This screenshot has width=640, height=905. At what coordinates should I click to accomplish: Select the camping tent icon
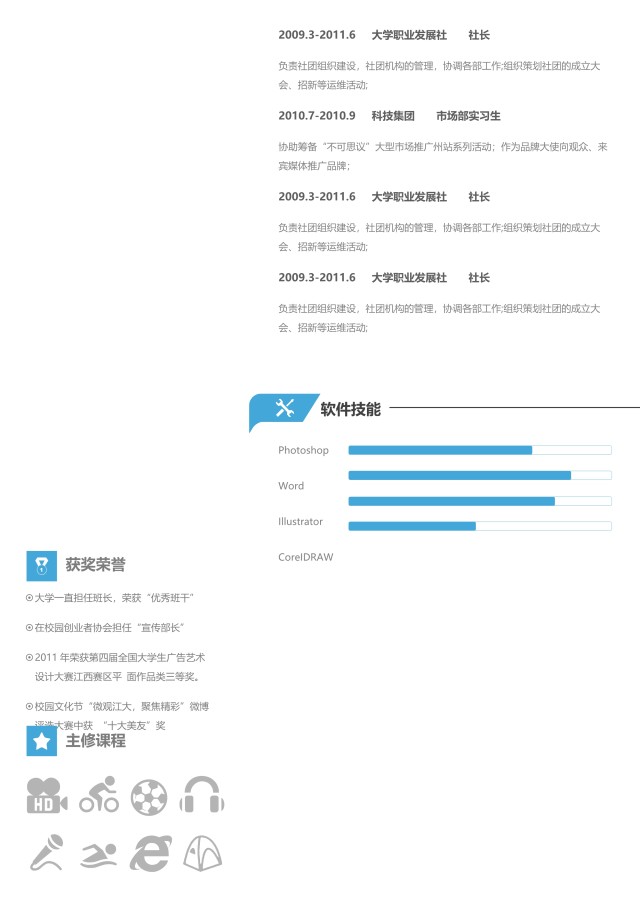pyautogui.click(x=201, y=851)
